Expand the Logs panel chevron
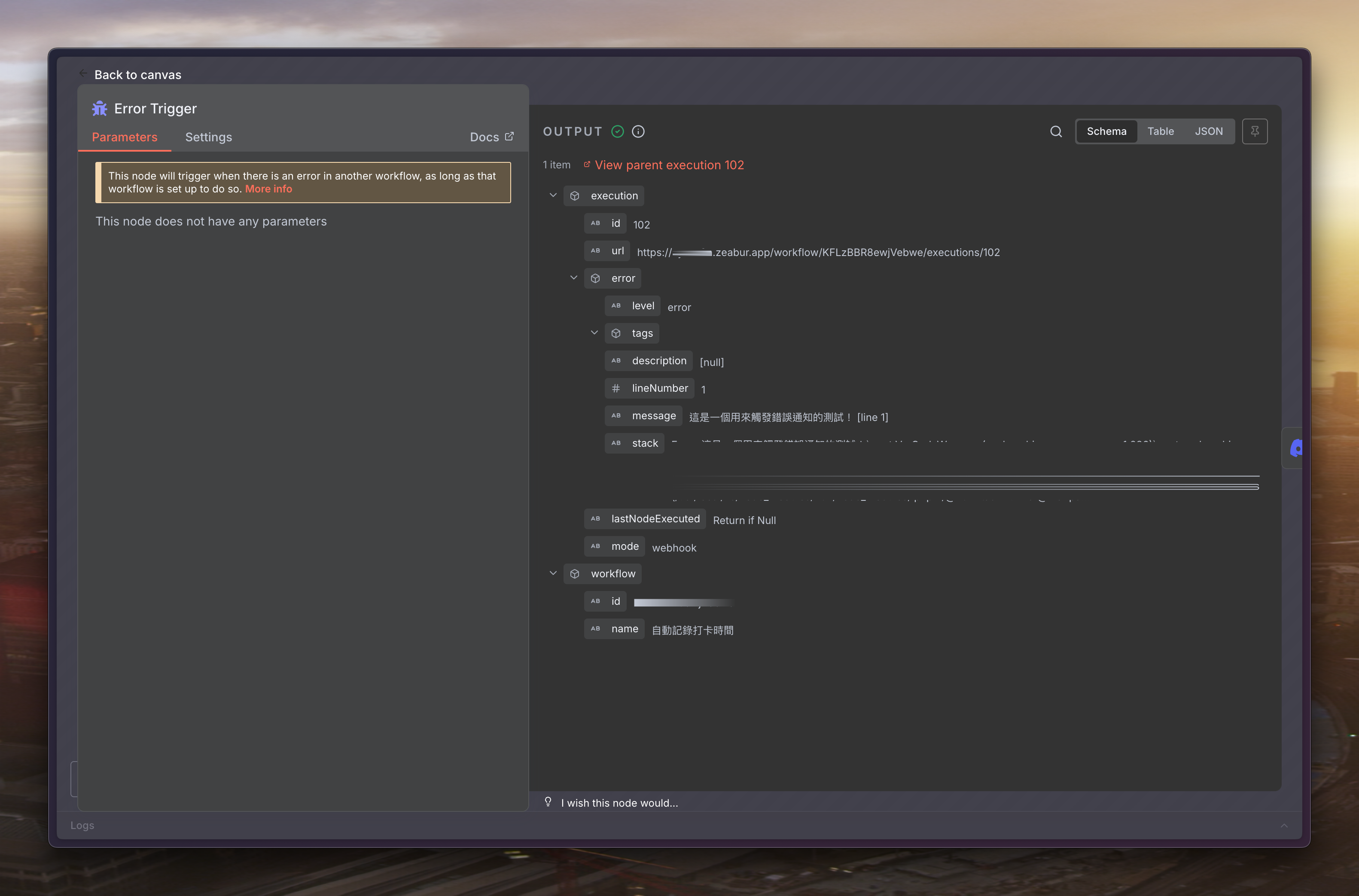This screenshot has height=896, width=1359. 1283,825
